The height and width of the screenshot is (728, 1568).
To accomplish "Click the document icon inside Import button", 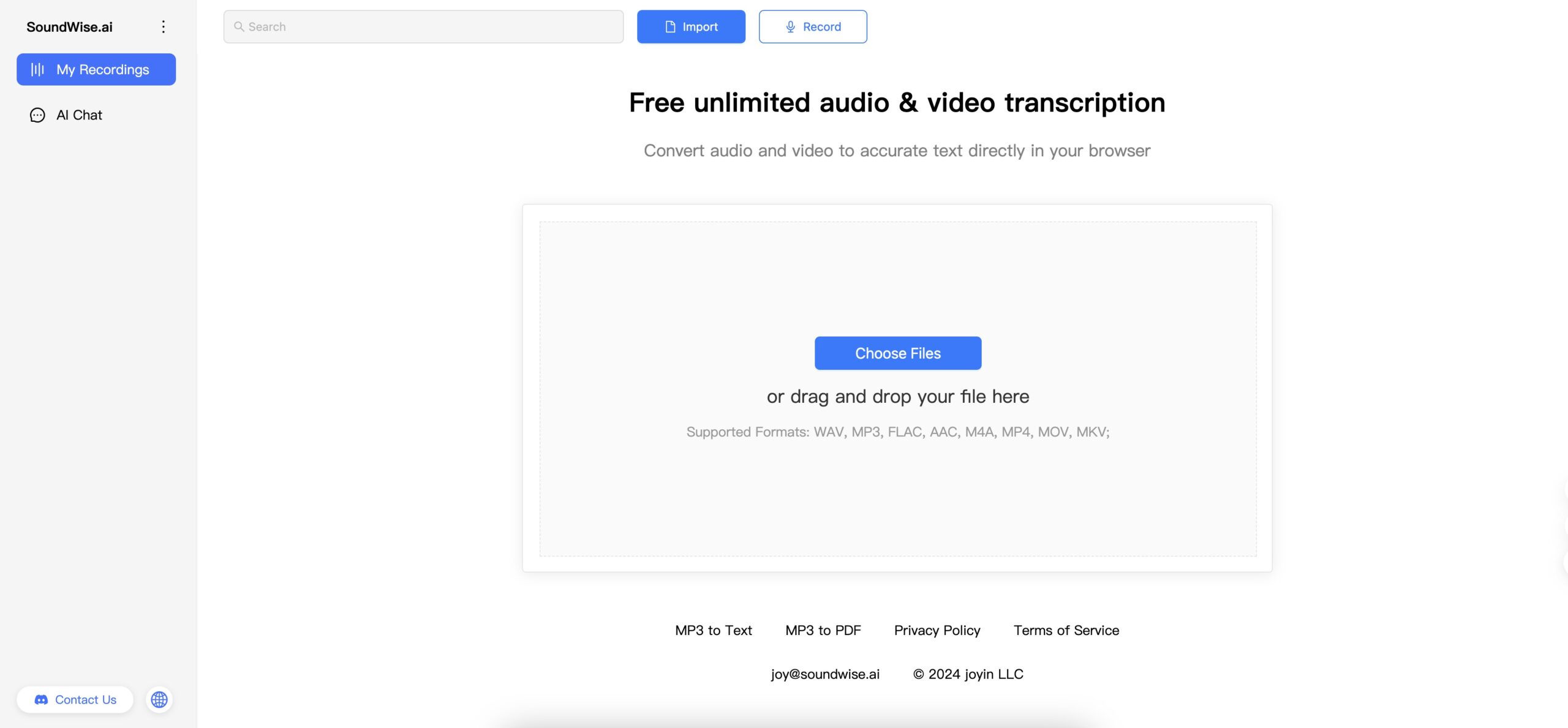I will (x=671, y=26).
